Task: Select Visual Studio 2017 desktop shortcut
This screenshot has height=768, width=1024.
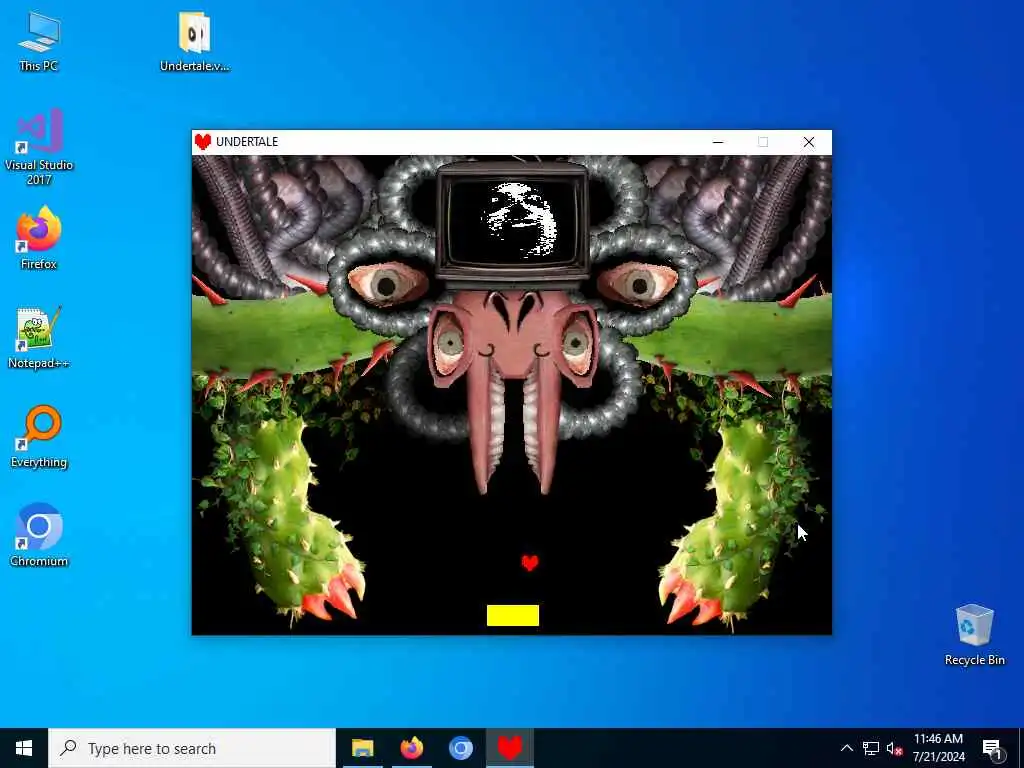Action: click(x=39, y=147)
